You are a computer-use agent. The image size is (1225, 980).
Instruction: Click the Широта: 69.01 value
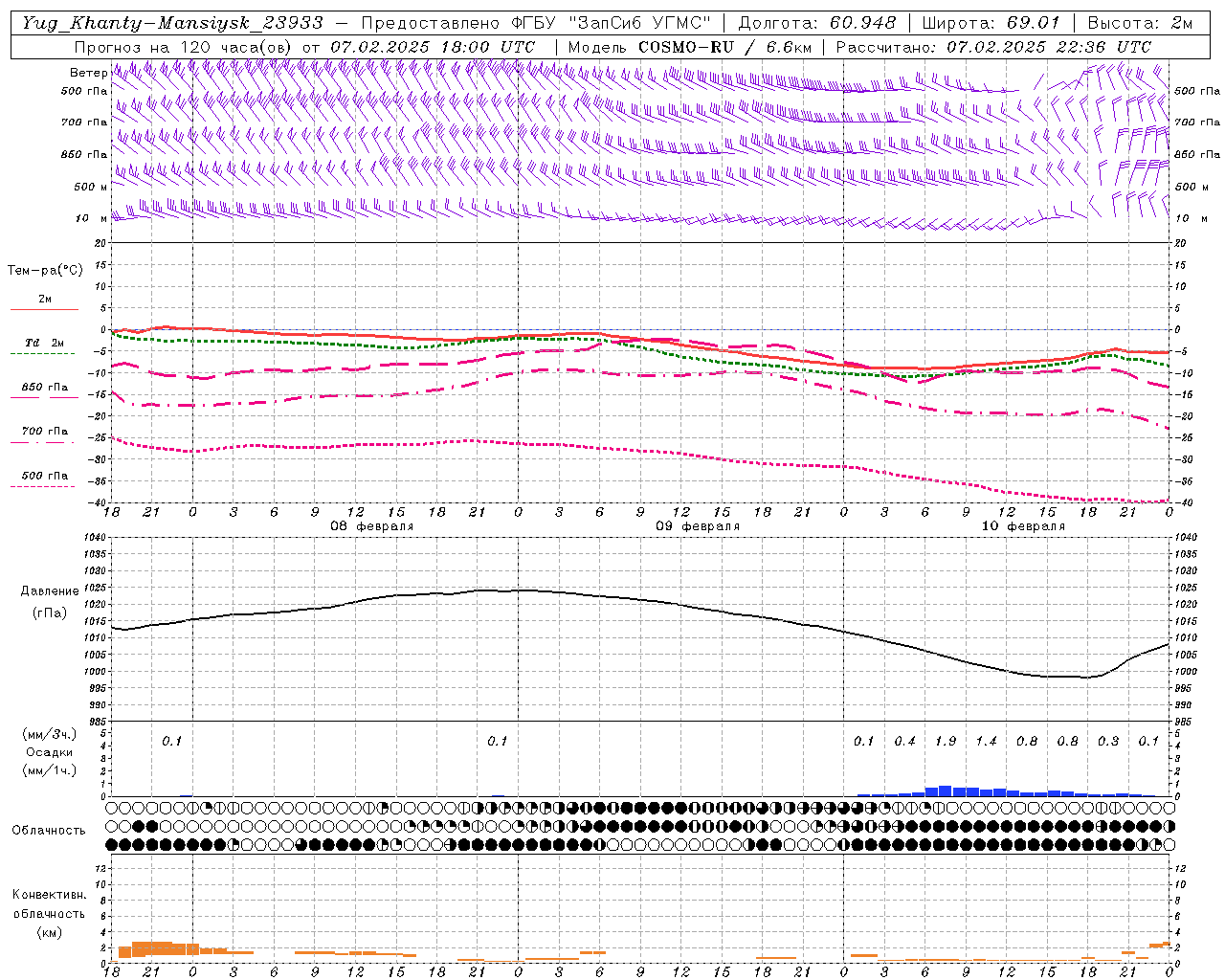(991, 23)
